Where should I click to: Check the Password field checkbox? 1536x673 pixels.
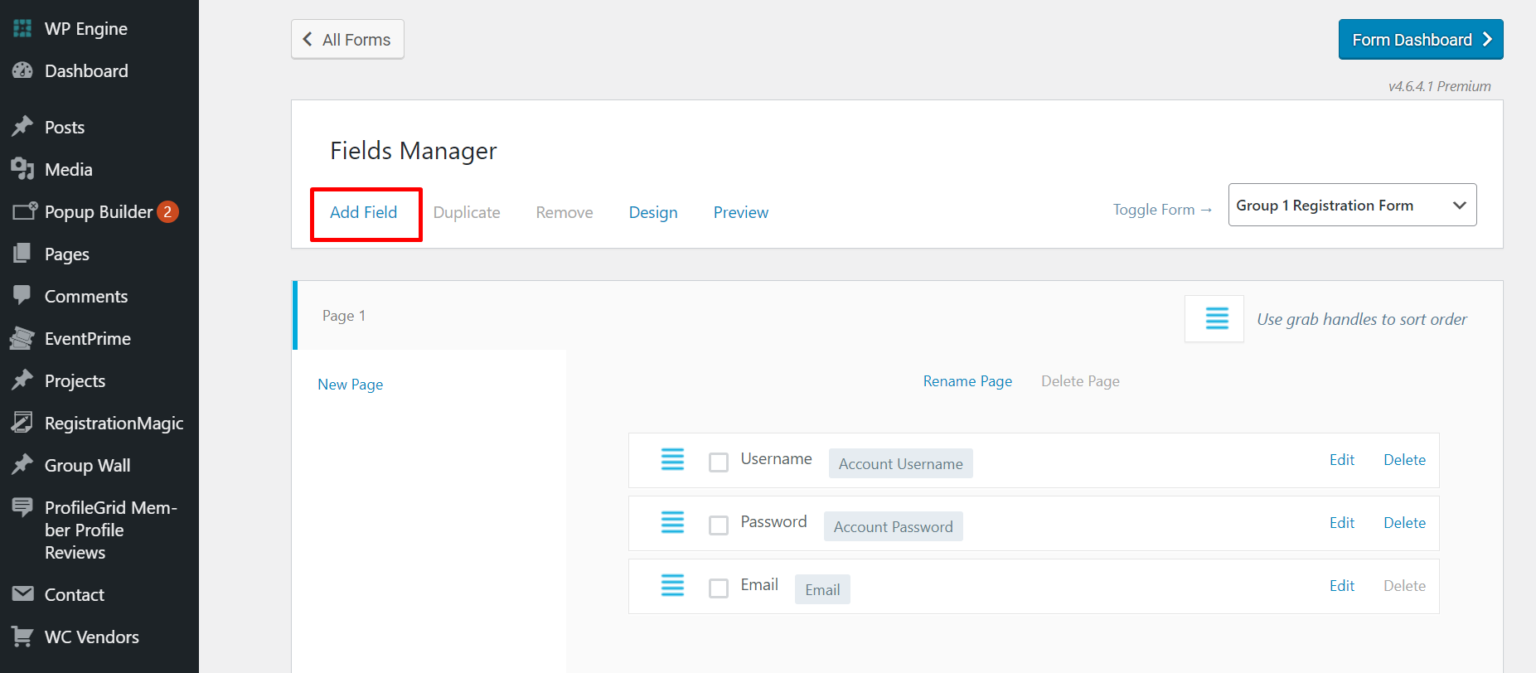coord(718,524)
